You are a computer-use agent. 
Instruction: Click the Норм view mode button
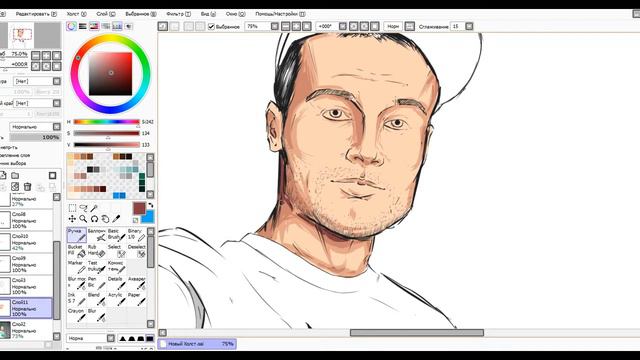tap(393, 26)
